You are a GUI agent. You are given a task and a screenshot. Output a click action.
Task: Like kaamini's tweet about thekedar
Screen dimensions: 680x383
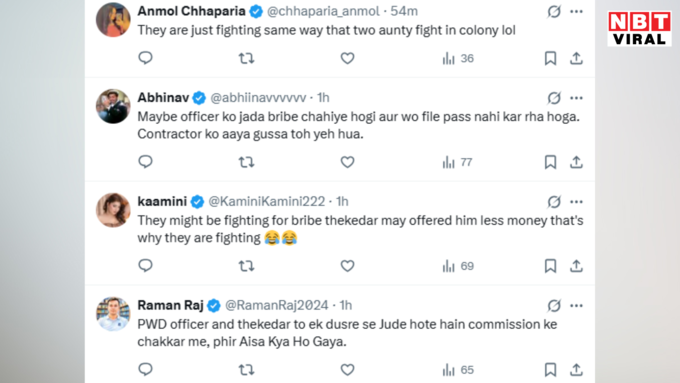347,266
